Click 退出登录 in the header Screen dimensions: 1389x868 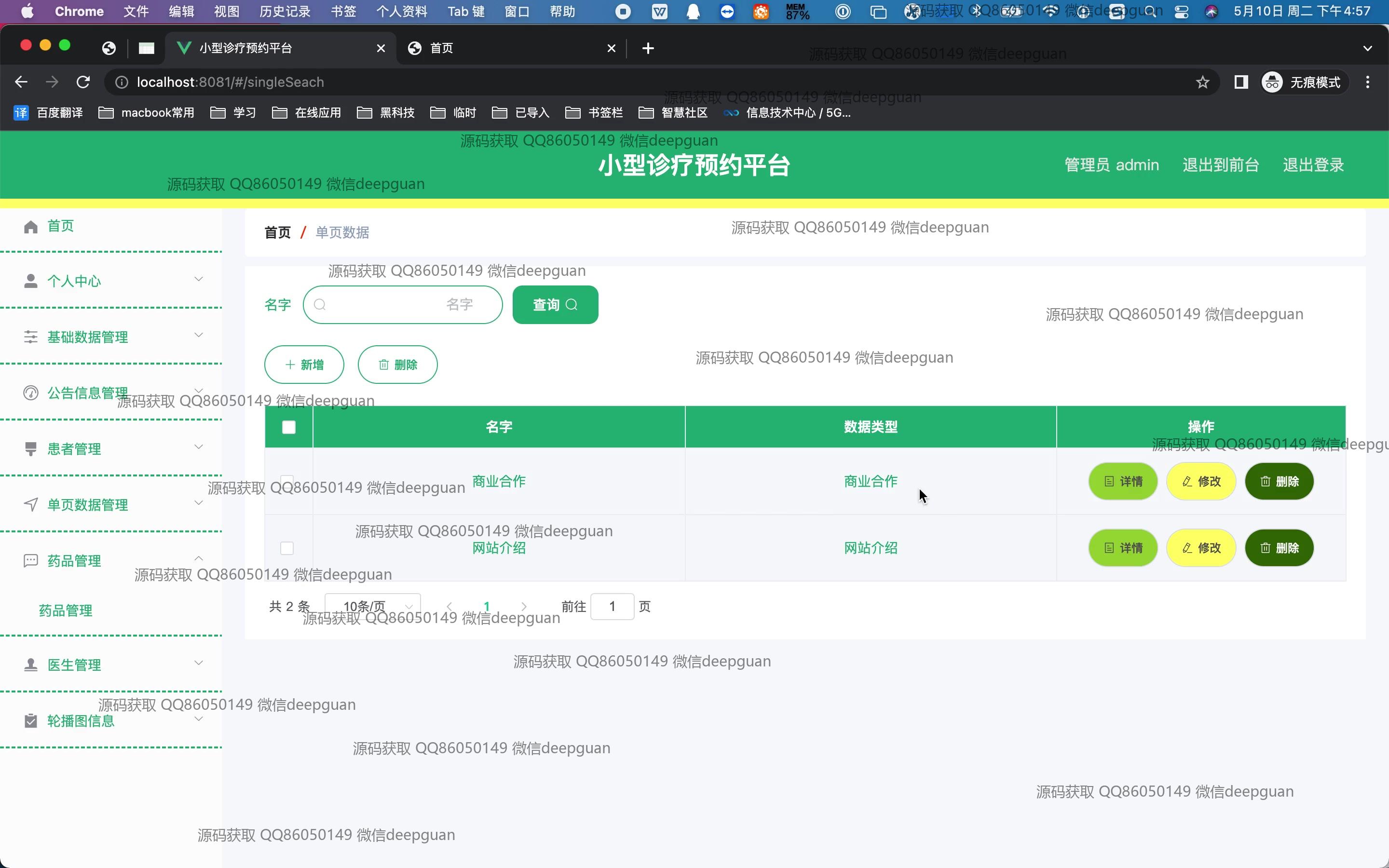1313,165
